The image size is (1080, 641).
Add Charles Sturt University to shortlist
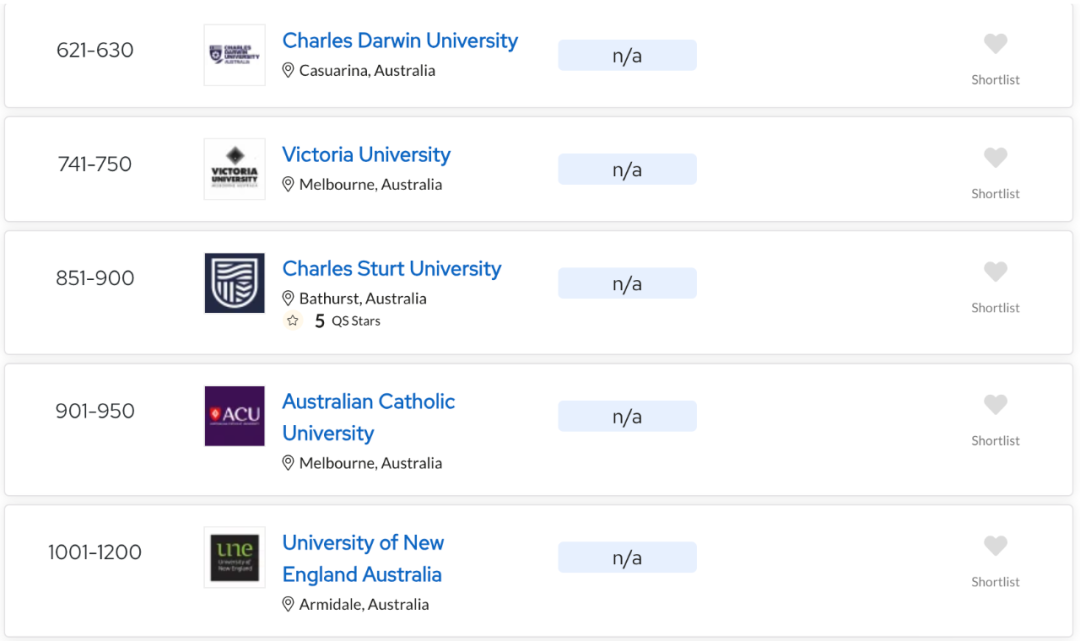click(x=995, y=272)
